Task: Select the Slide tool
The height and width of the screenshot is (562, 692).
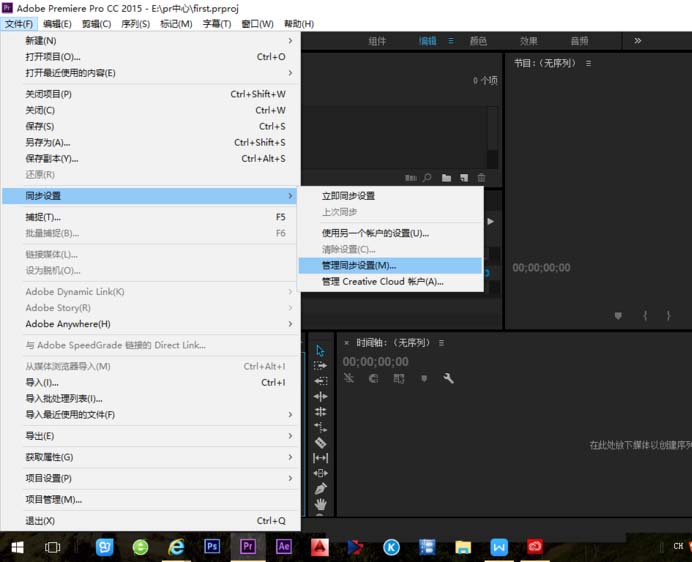Action: (320, 473)
